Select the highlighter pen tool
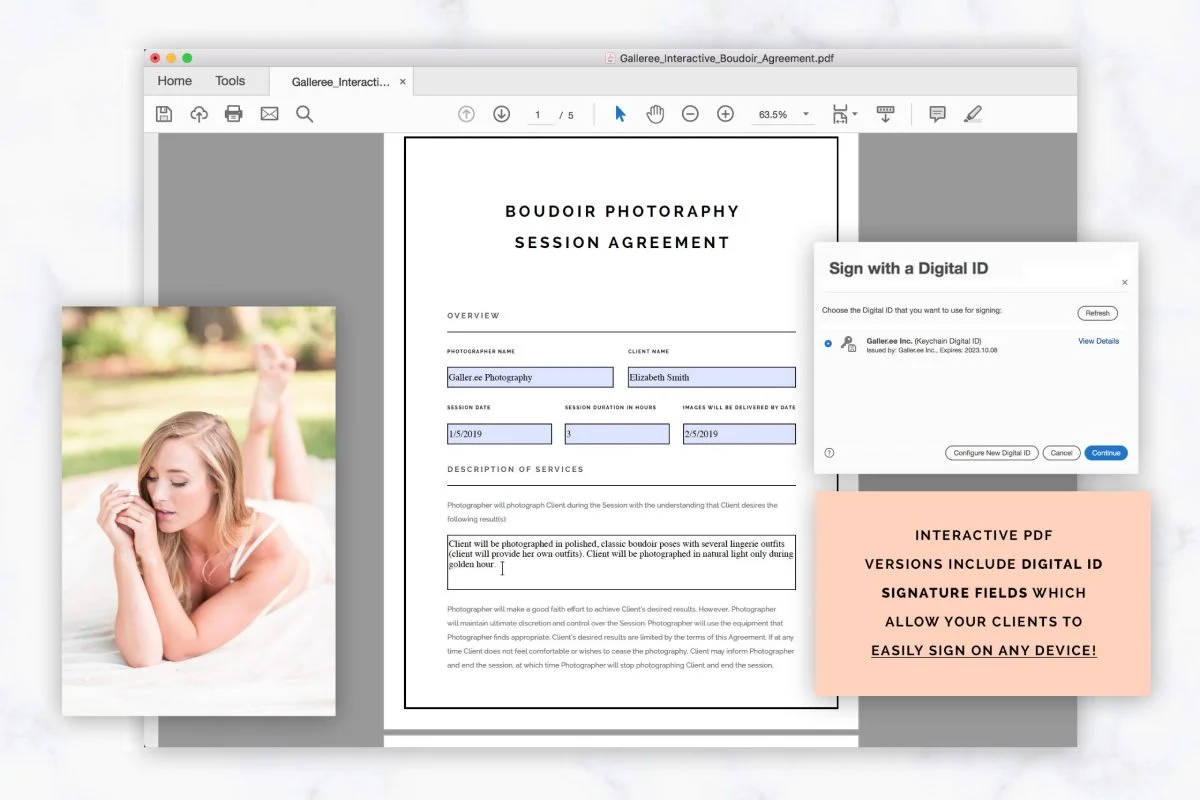 point(972,114)
